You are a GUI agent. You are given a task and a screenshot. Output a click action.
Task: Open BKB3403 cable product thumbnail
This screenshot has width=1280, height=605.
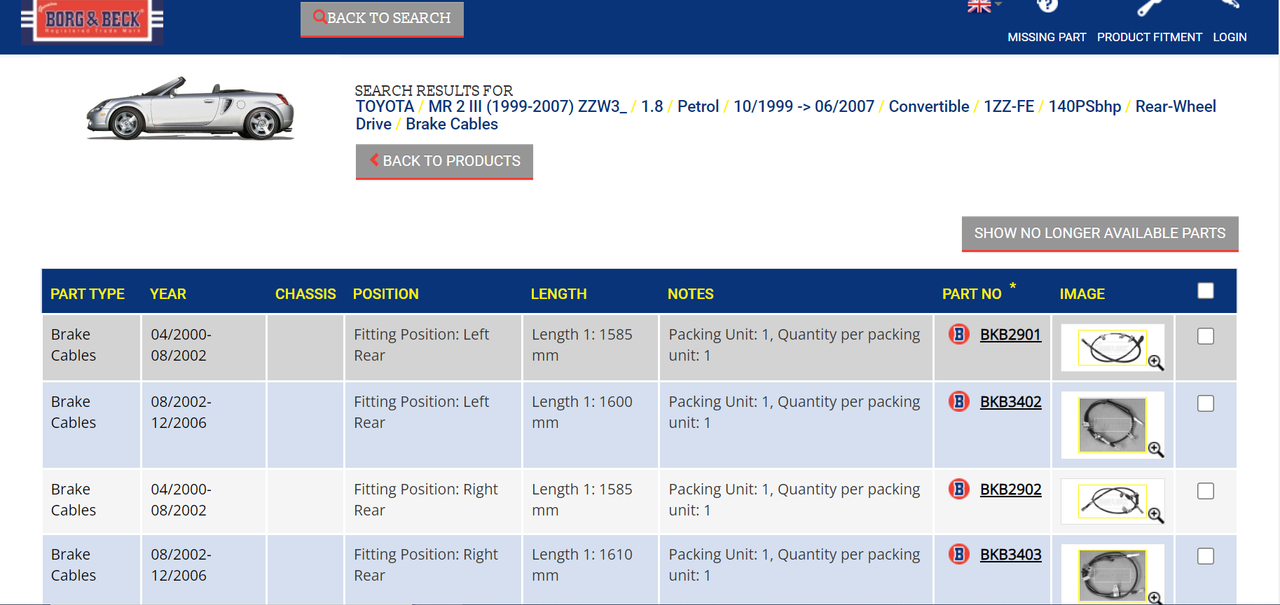[1112, 574]
